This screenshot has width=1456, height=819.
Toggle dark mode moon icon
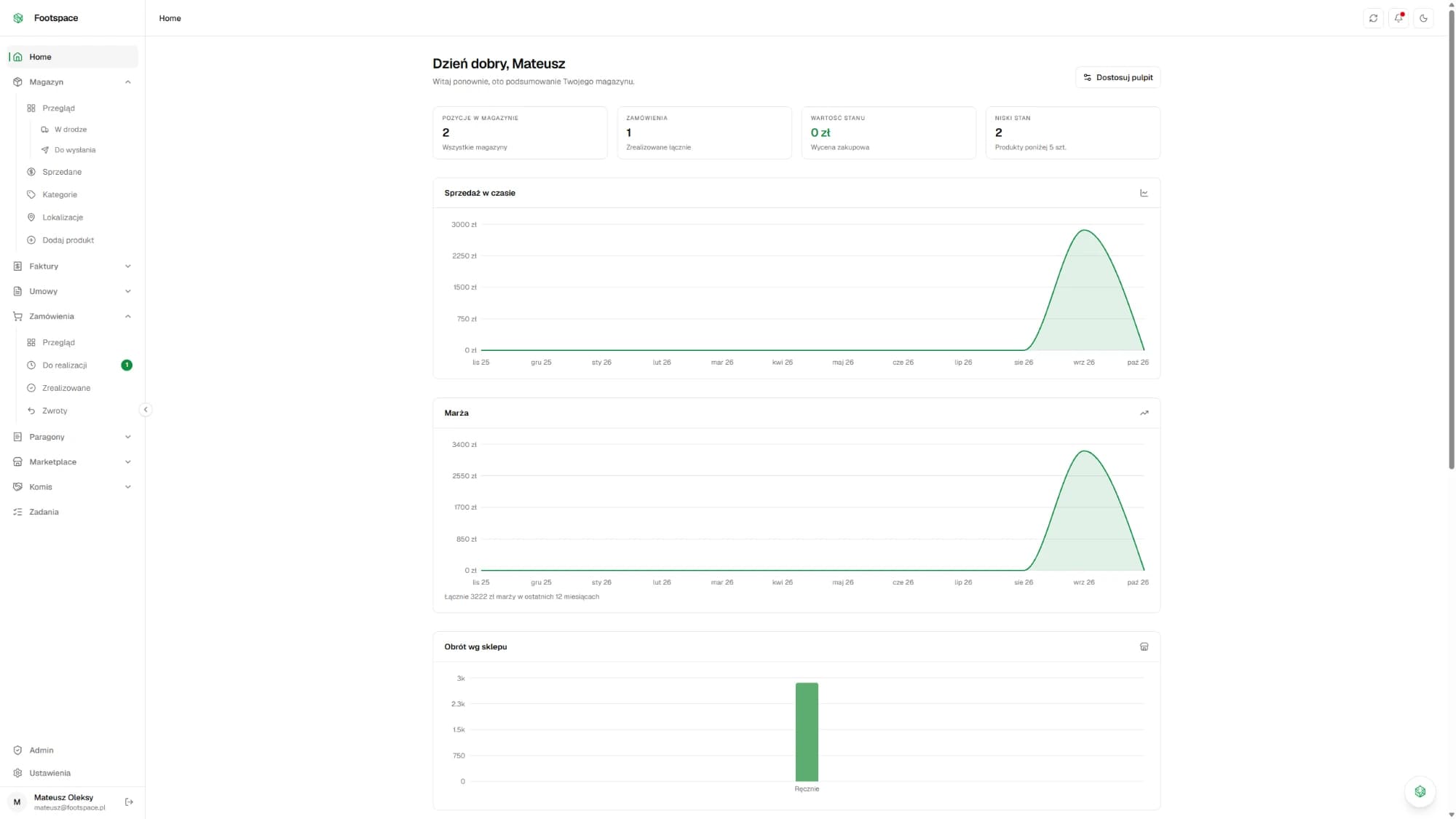(x=1423, y=18)
